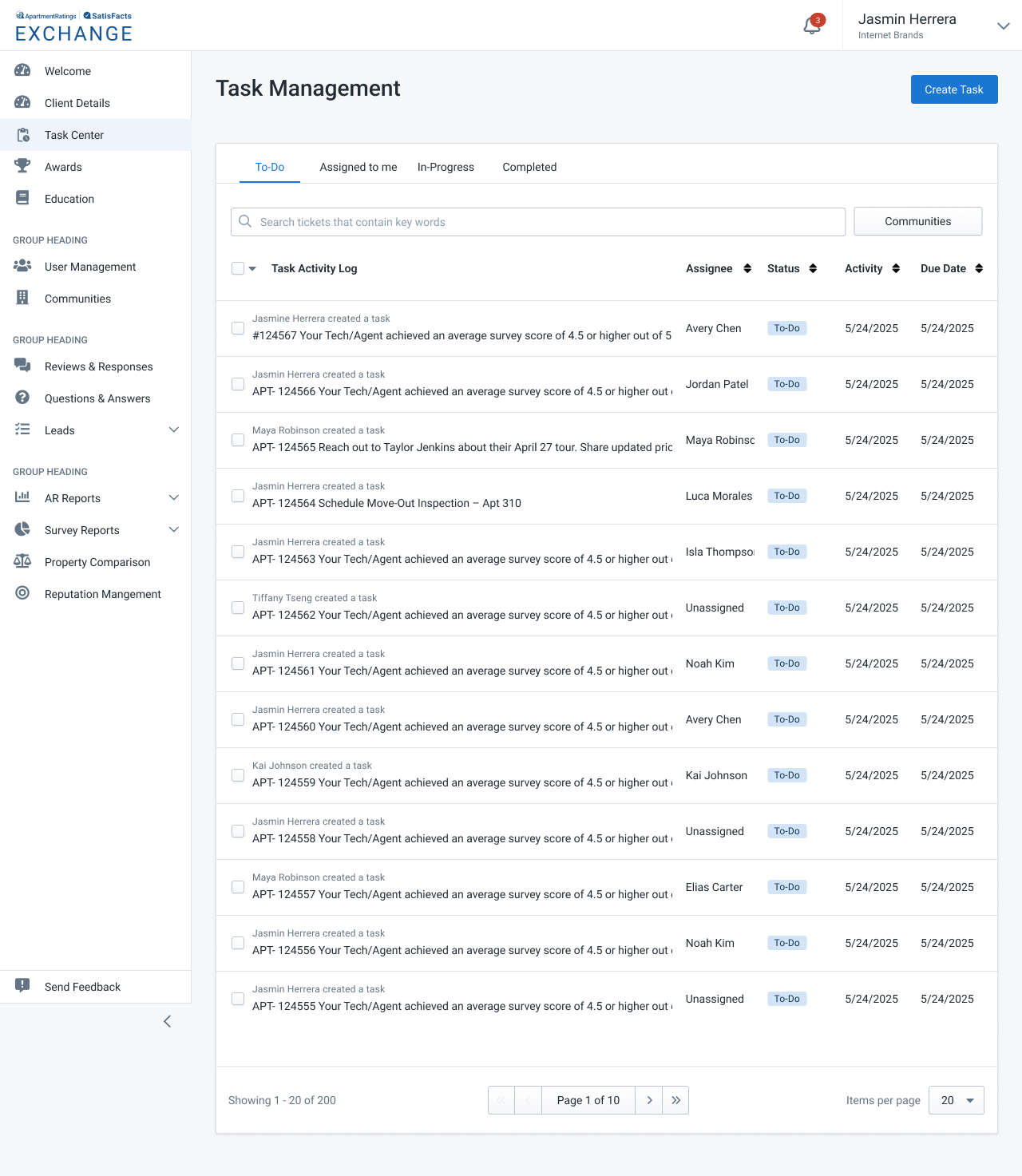Image resolution: width=1022 pixels, height=1176 pixels.
Task: Select checkbox for task APT-124559
Action: click(238, 775)
